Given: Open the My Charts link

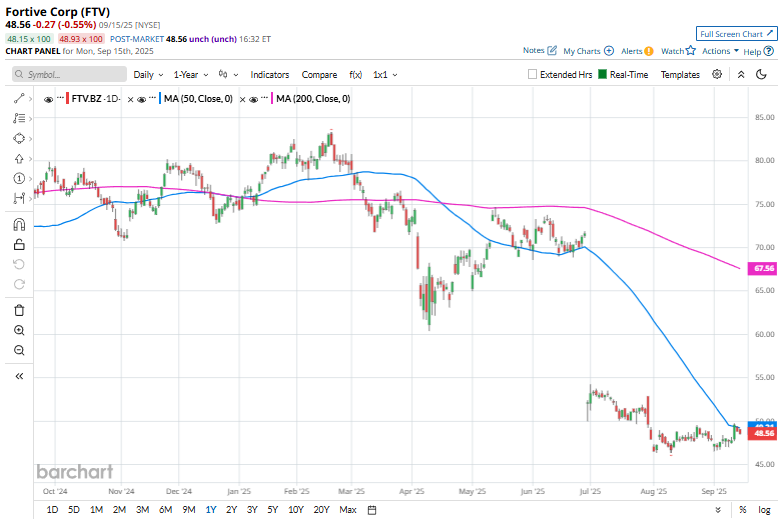Looking at the screenshot, I should click(x=582, y=51).
